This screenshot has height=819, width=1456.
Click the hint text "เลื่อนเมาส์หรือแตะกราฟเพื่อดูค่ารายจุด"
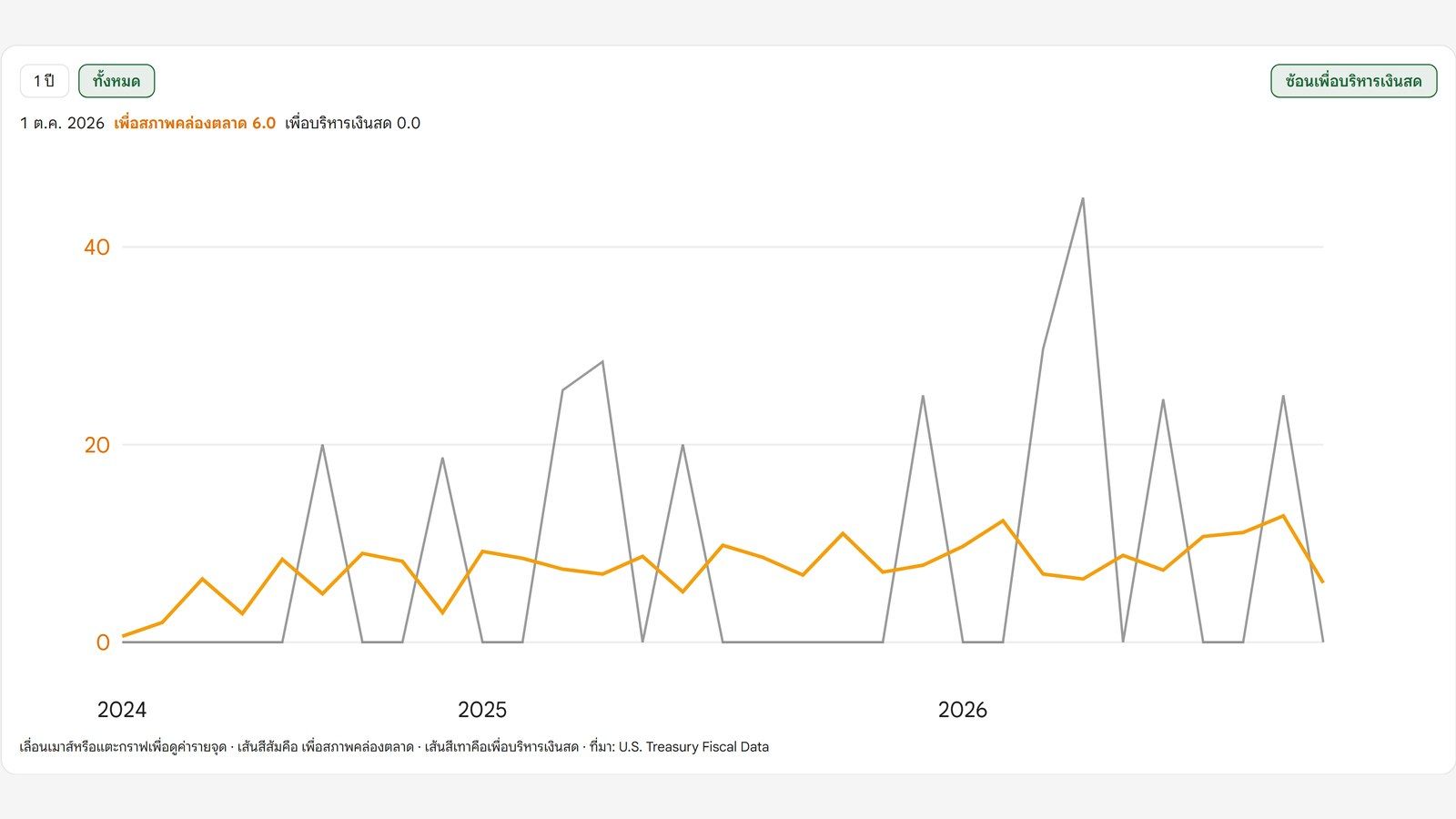point(123,747)
